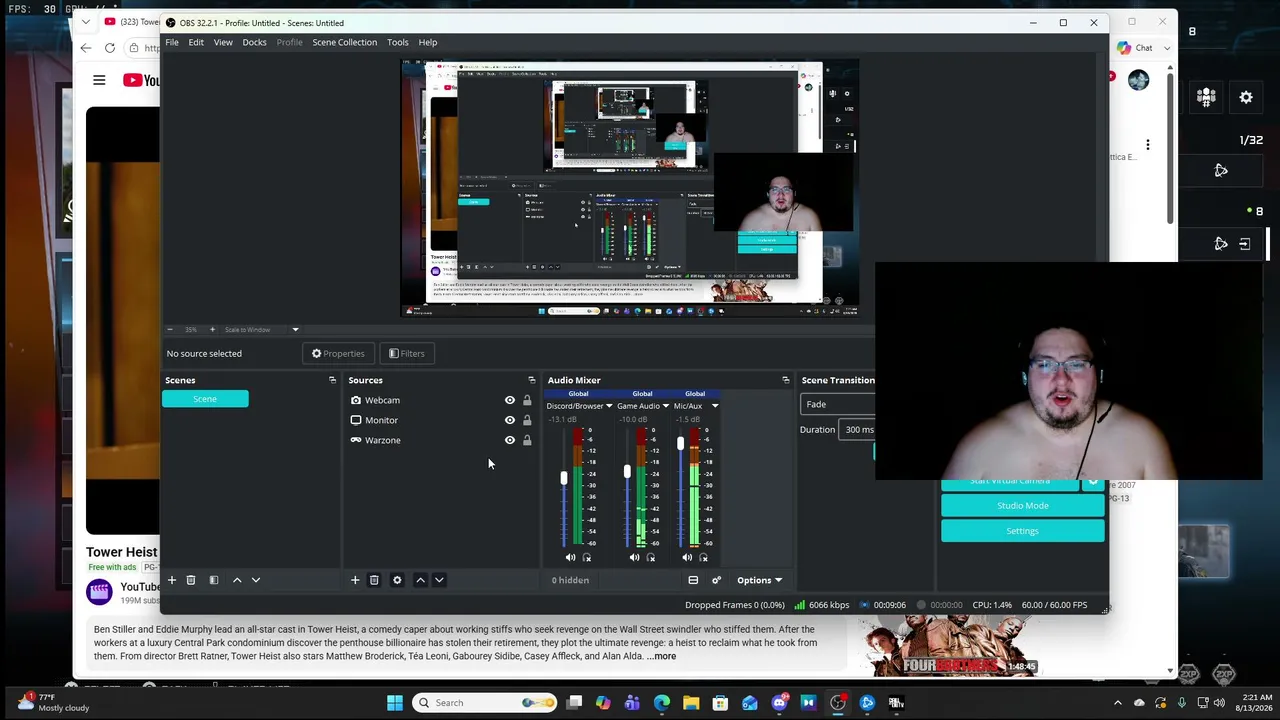
Task: Open the Tools menu
Action: [397, 42]
